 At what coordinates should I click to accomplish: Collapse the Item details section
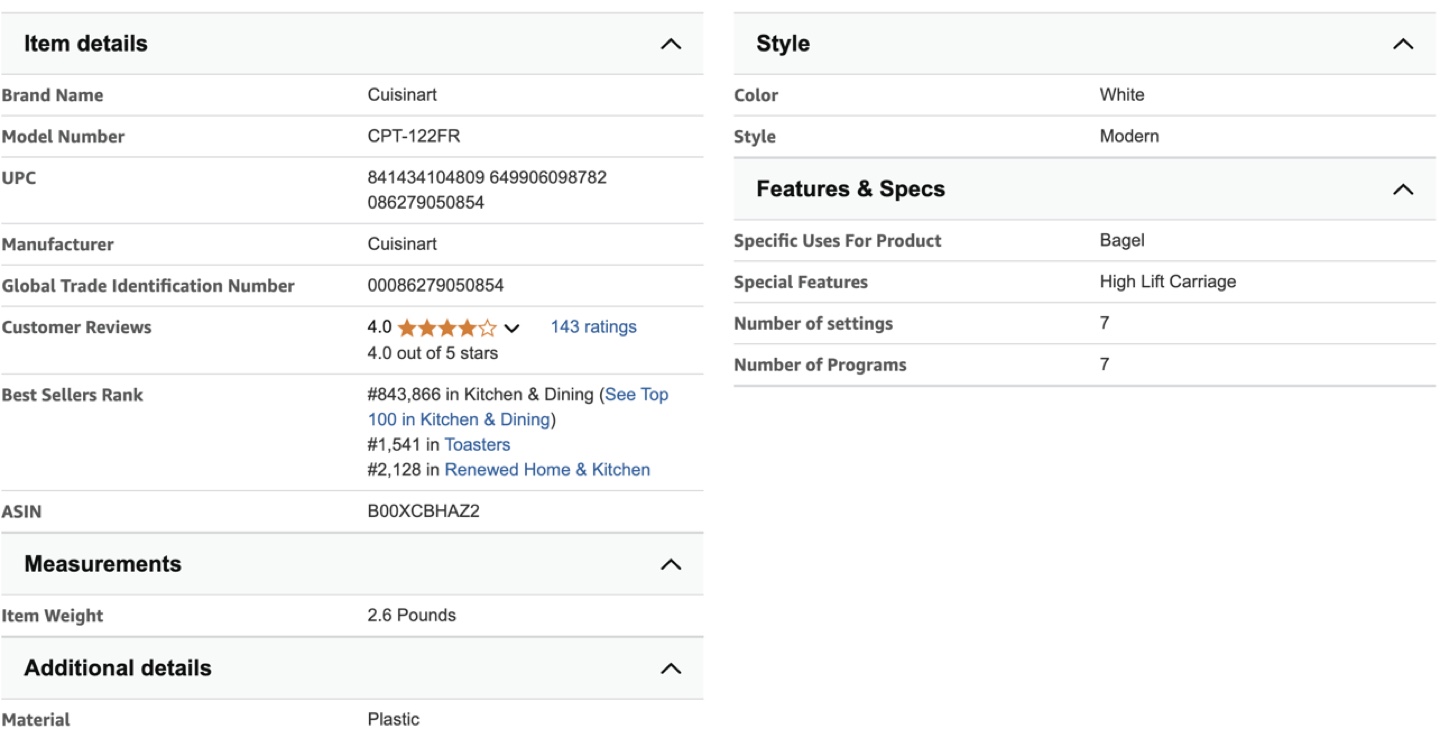click(x=671, y=44)
